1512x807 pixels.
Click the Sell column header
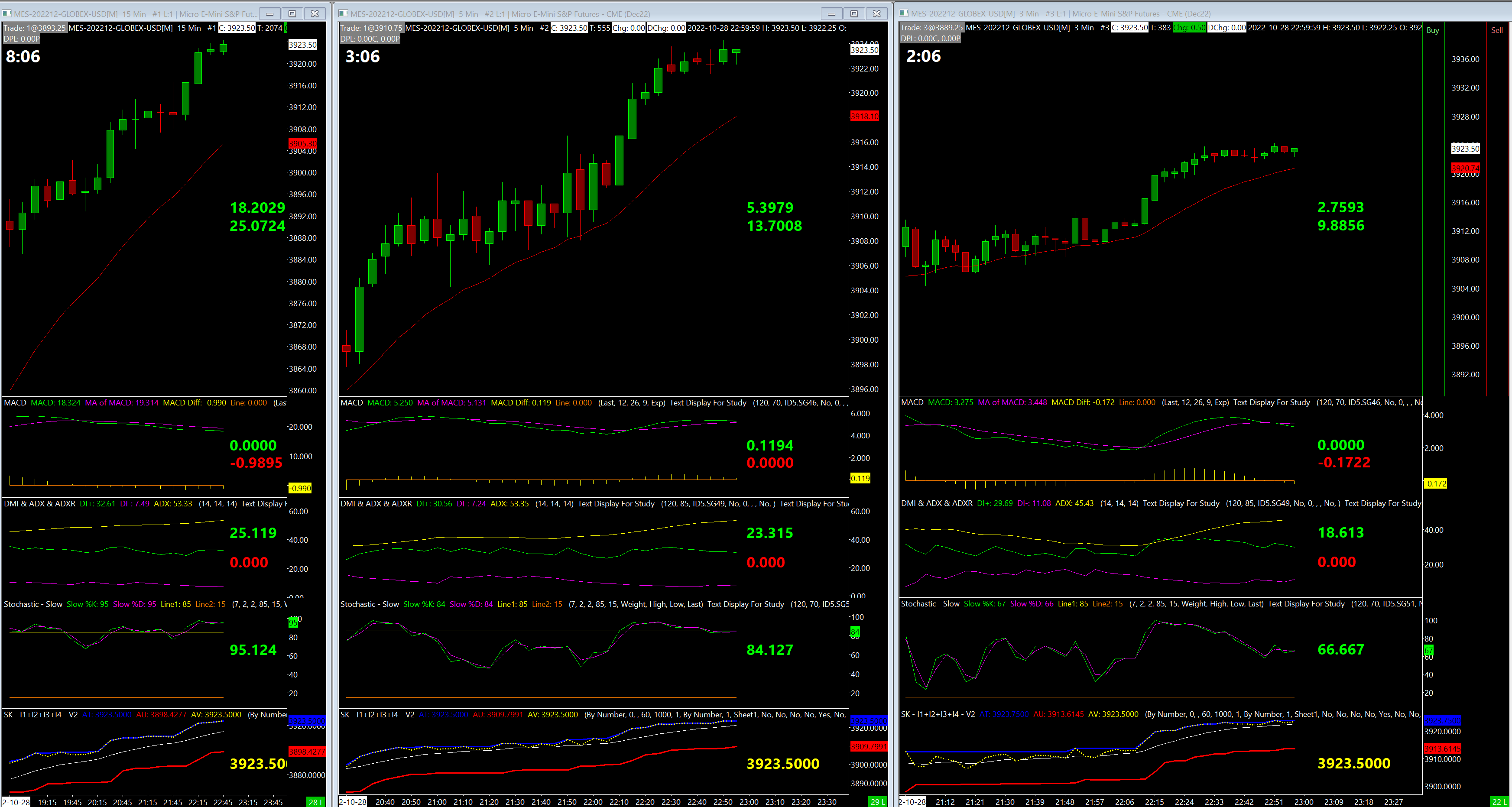1497,30
